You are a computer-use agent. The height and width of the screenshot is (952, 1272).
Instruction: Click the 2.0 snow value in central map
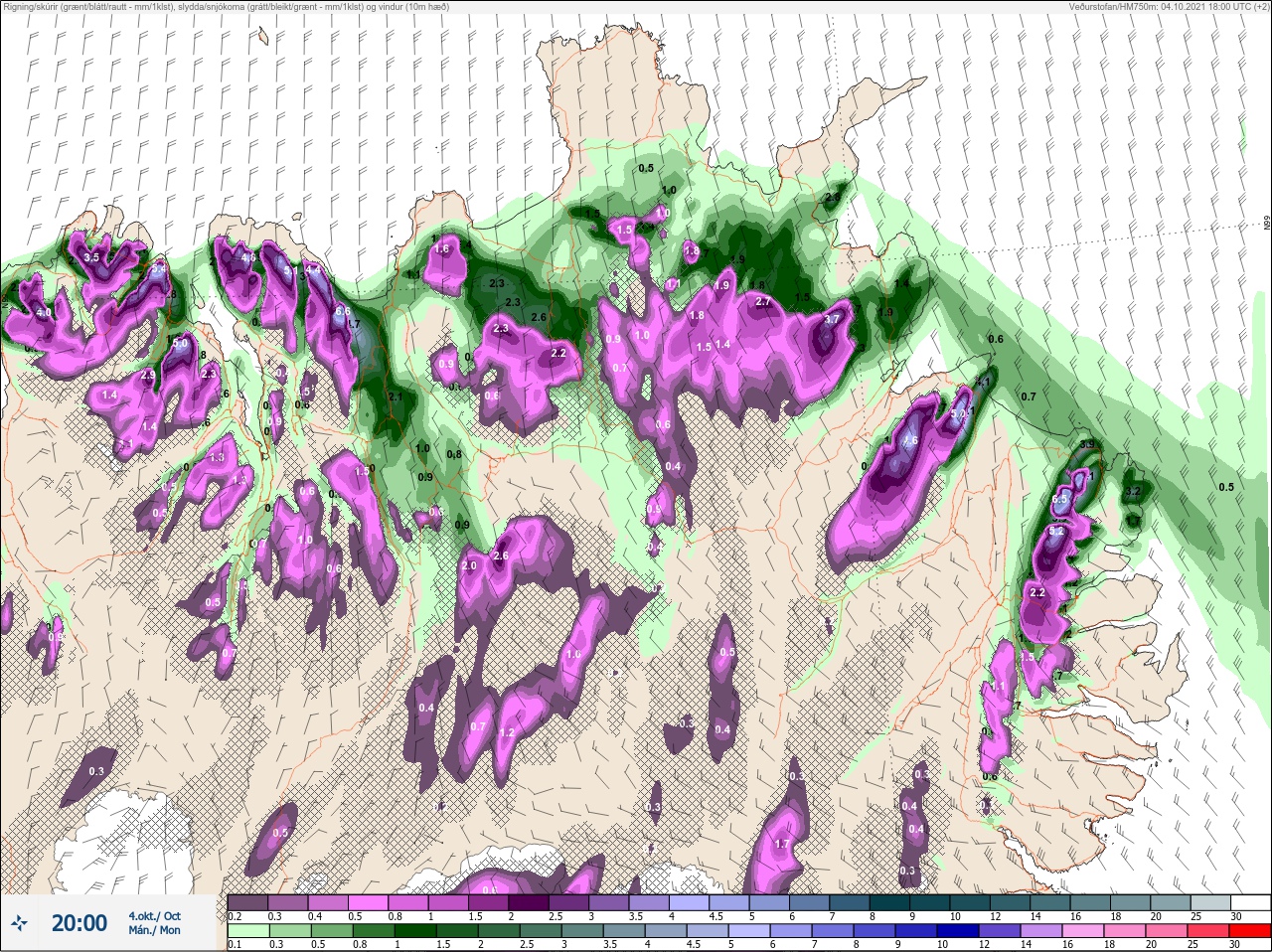(x=469, y=565)
